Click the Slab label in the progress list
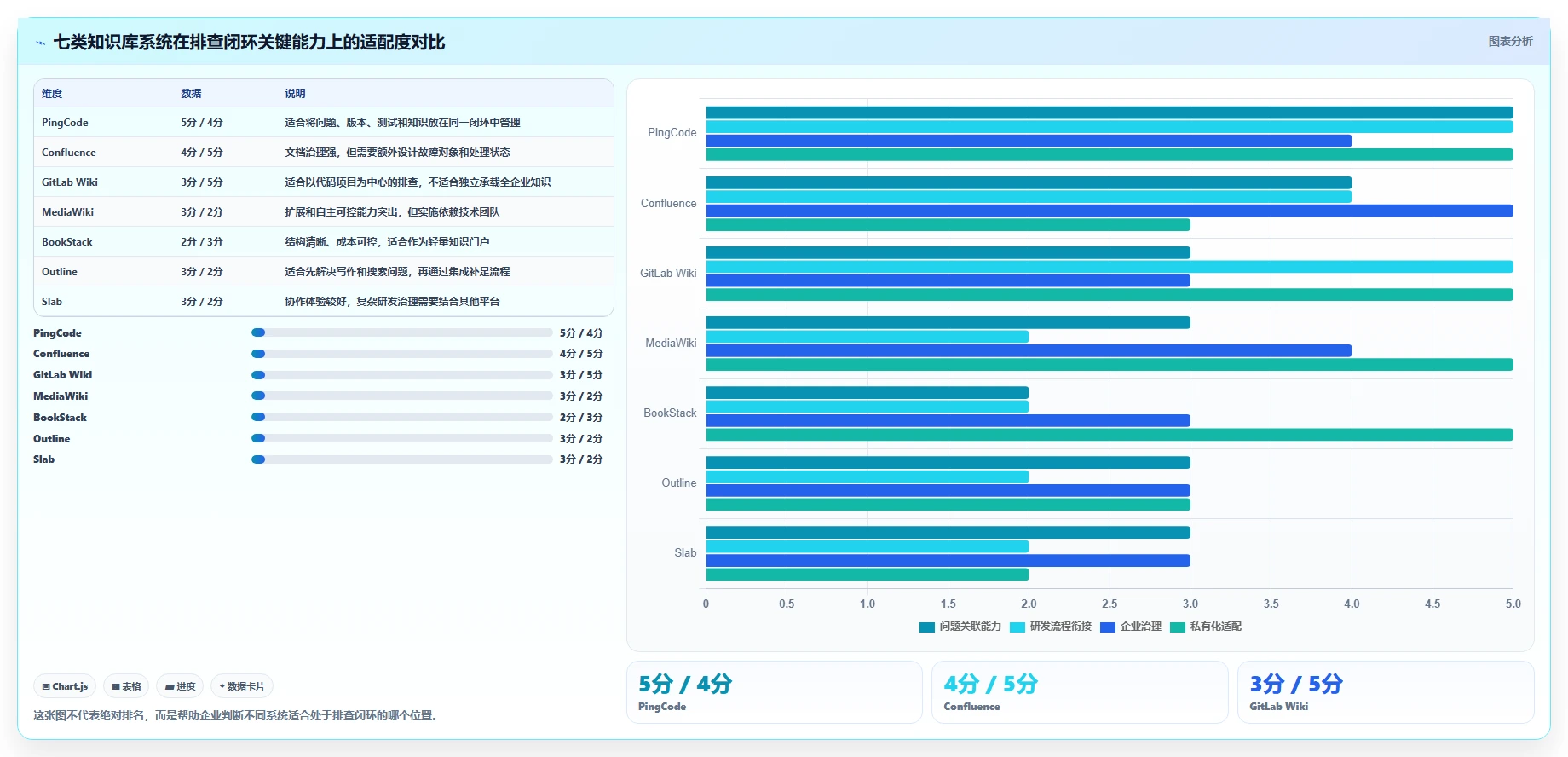Screen dimensions: 1568x757 point(43,459)
